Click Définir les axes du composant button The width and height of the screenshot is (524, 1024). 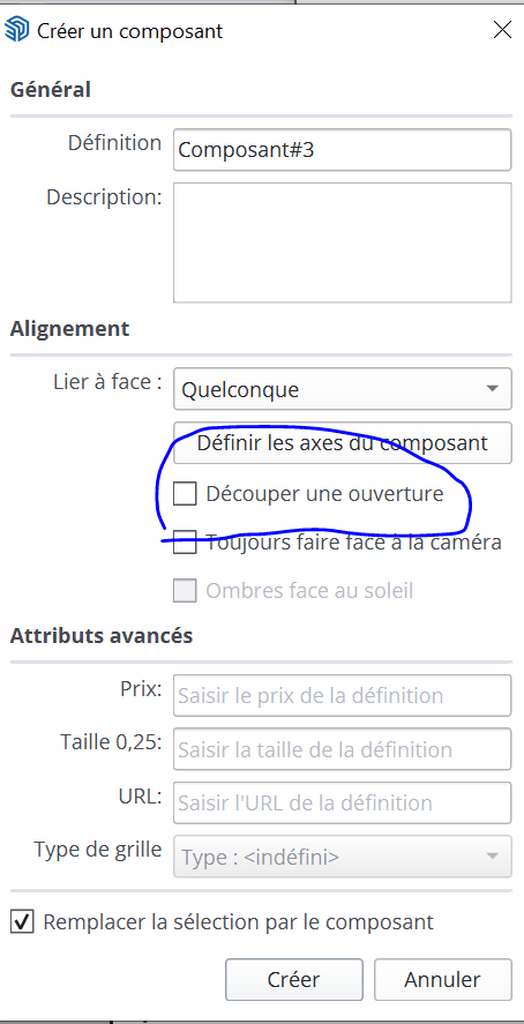342,443
